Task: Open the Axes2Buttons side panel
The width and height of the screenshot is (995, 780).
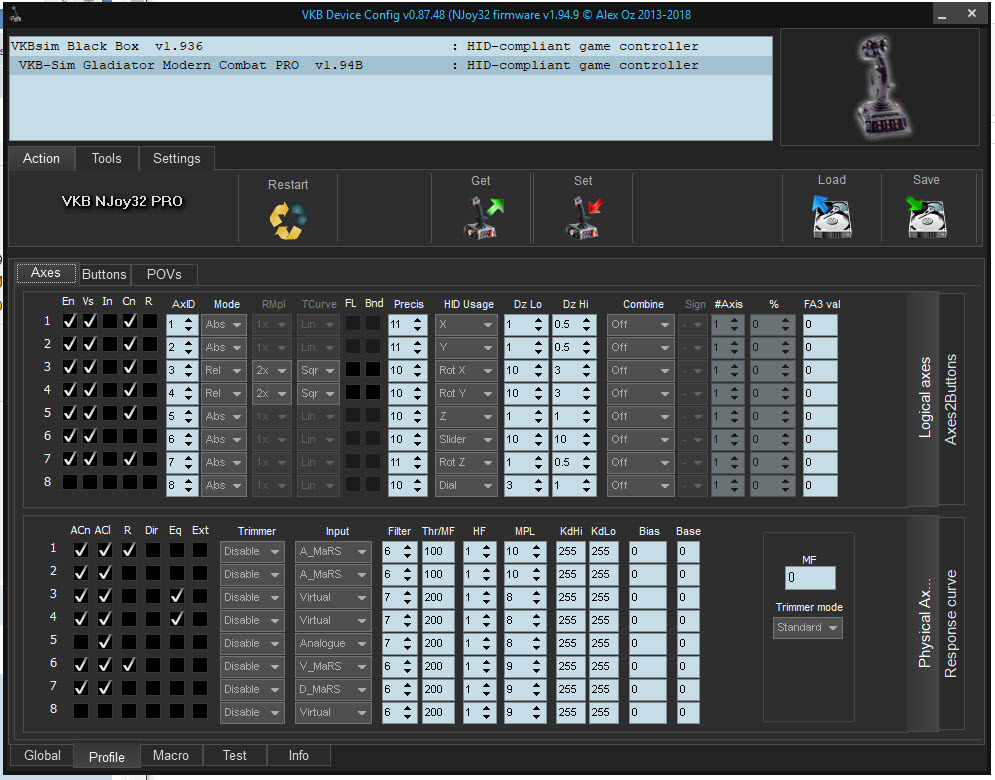Action: tap(951, 398)
